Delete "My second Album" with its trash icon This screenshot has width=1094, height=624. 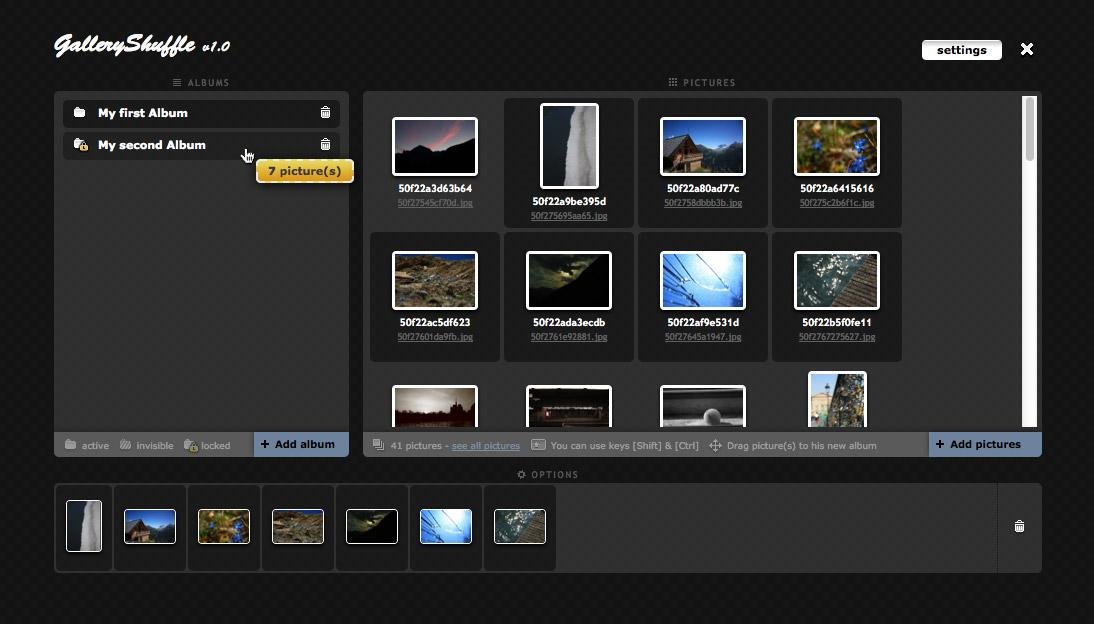325,144
